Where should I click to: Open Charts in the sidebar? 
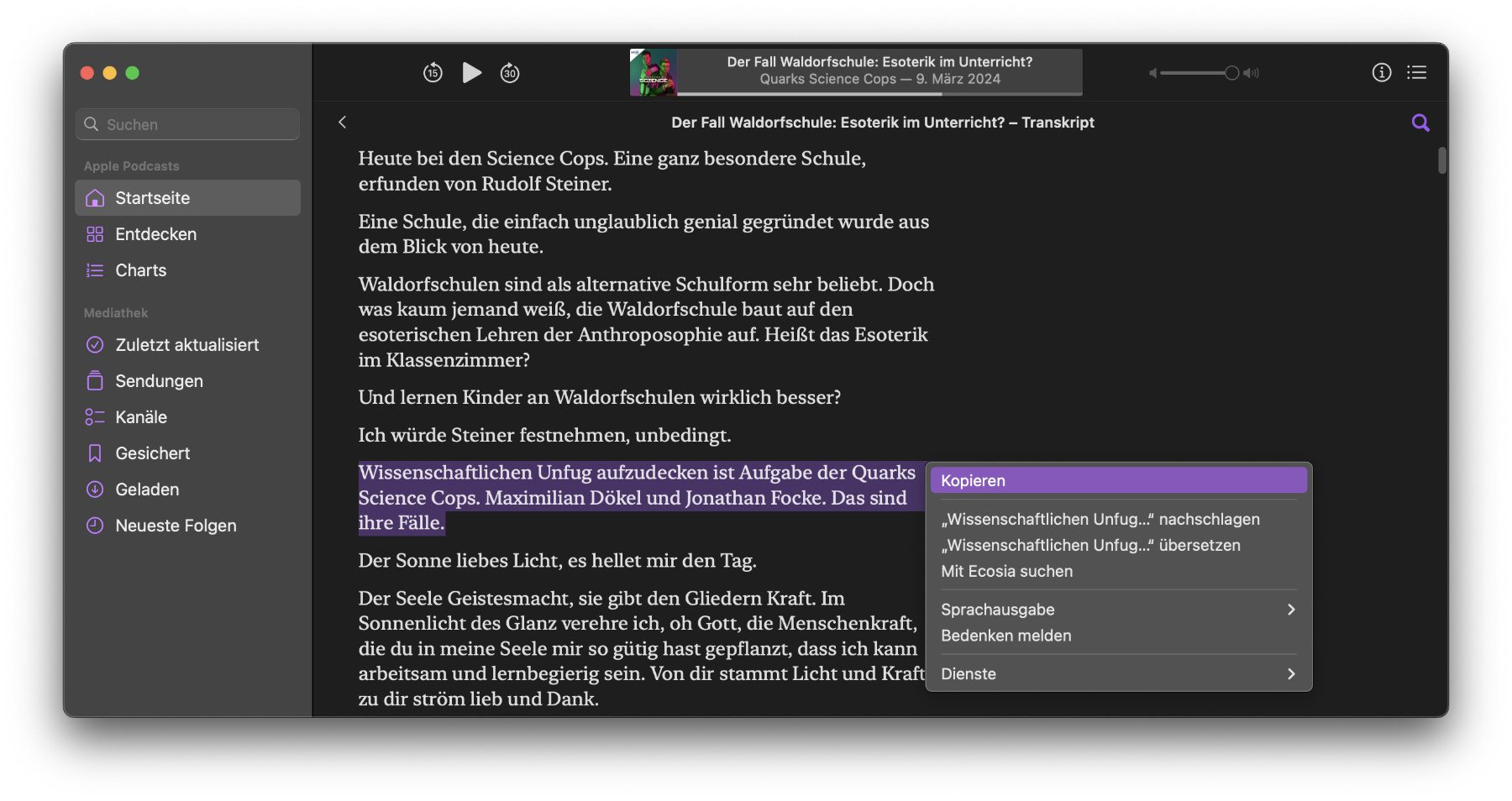(x=140, y=270)
